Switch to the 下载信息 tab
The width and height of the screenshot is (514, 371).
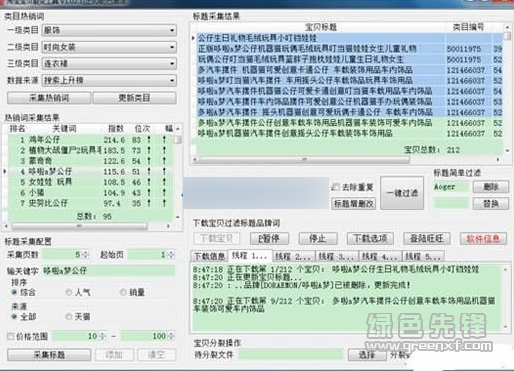(x=210, y=256)
